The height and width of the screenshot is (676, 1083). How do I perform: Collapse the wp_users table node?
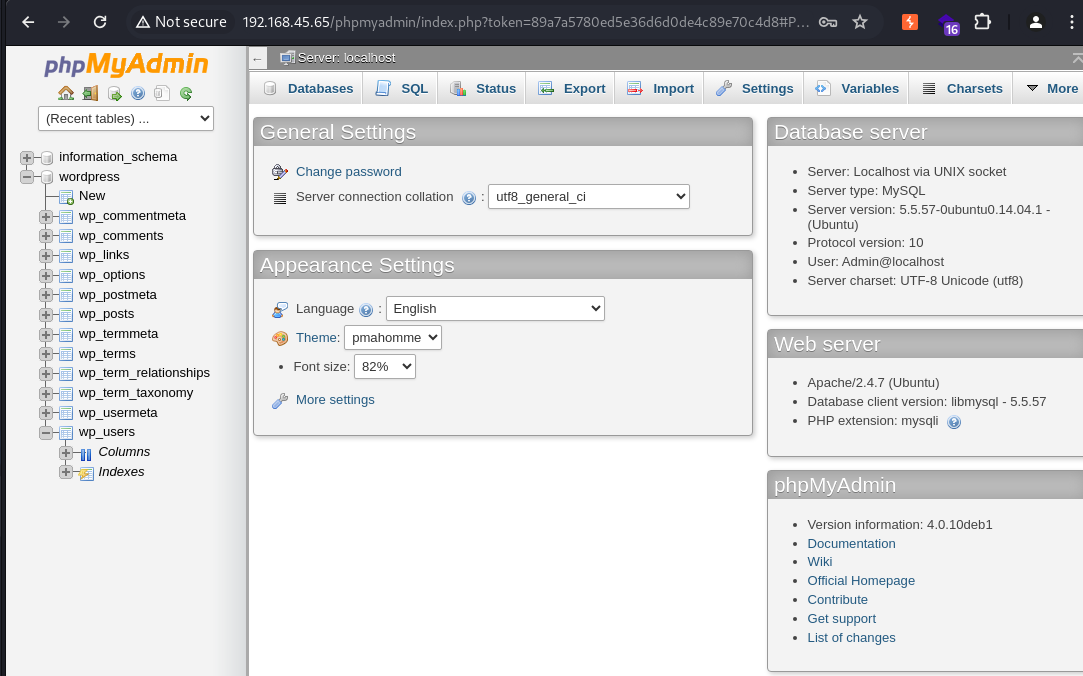click(46, 433)
